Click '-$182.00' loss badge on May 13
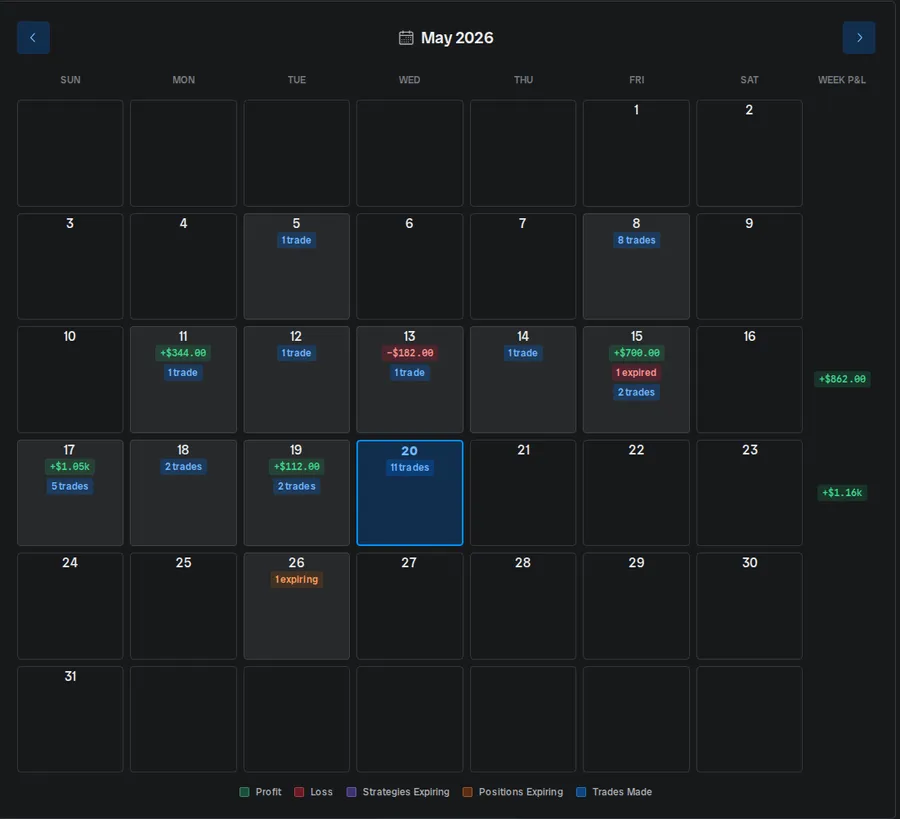The height and width of the screenshot is (819, 900). point(410,353)
